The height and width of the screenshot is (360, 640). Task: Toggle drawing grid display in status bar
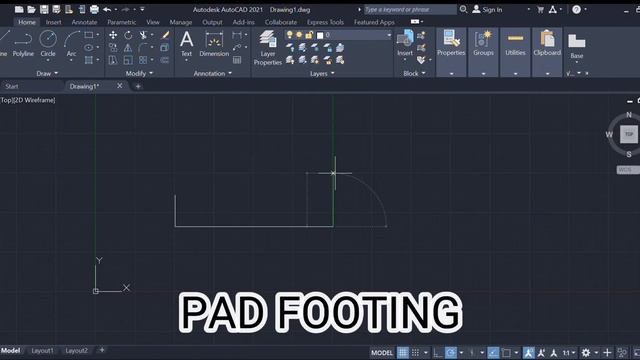403,353
